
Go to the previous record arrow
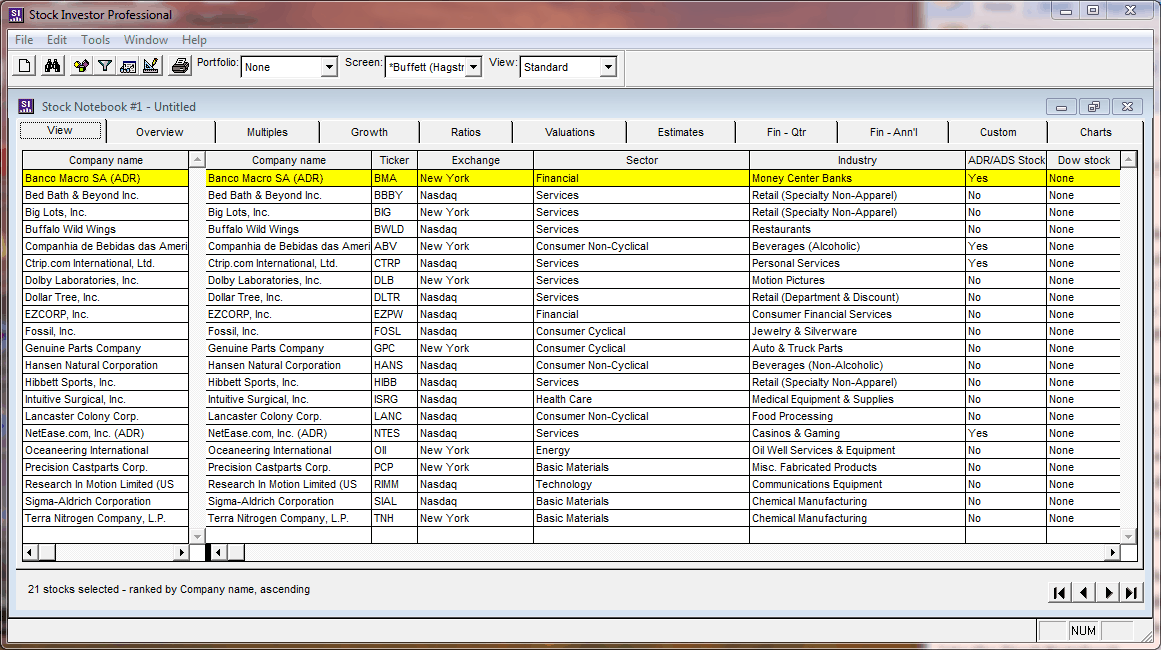1083,593
